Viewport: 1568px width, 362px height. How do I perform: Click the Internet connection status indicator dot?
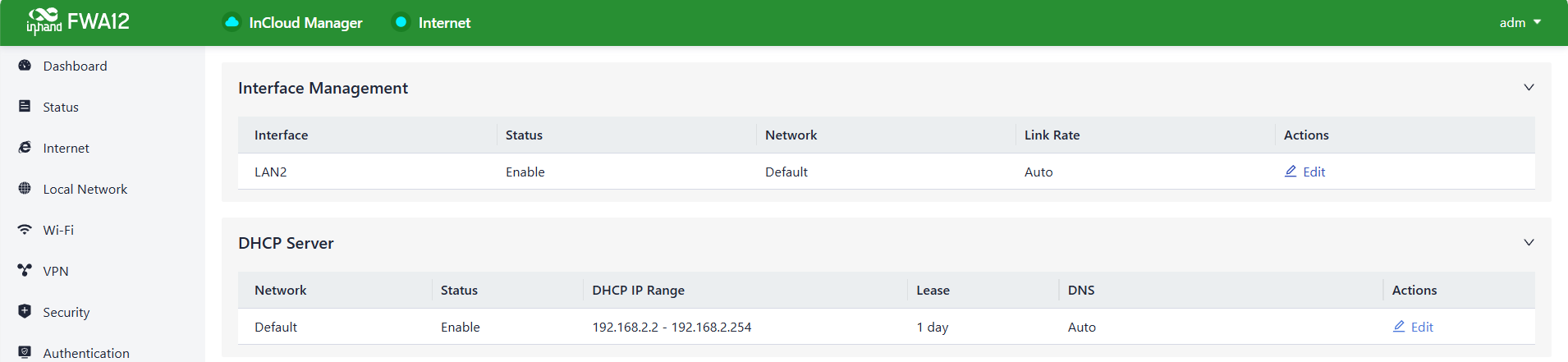[401, 22]
